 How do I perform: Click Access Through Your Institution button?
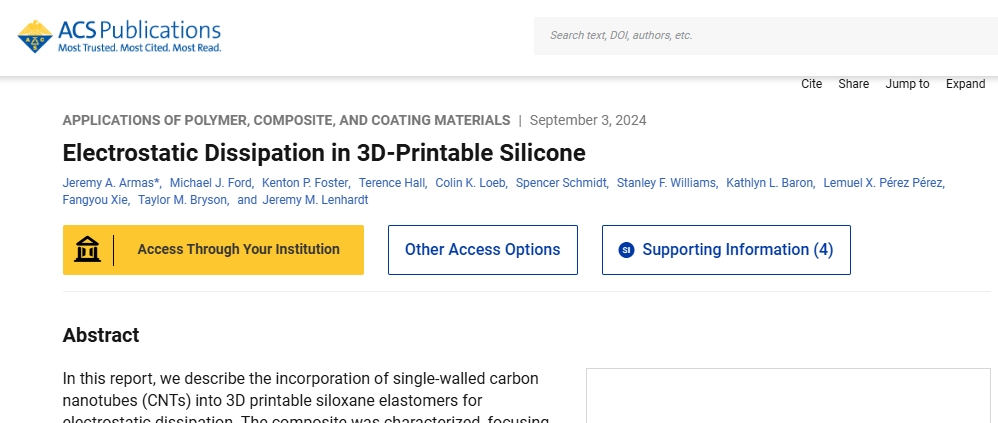click(x=213, y=249)
